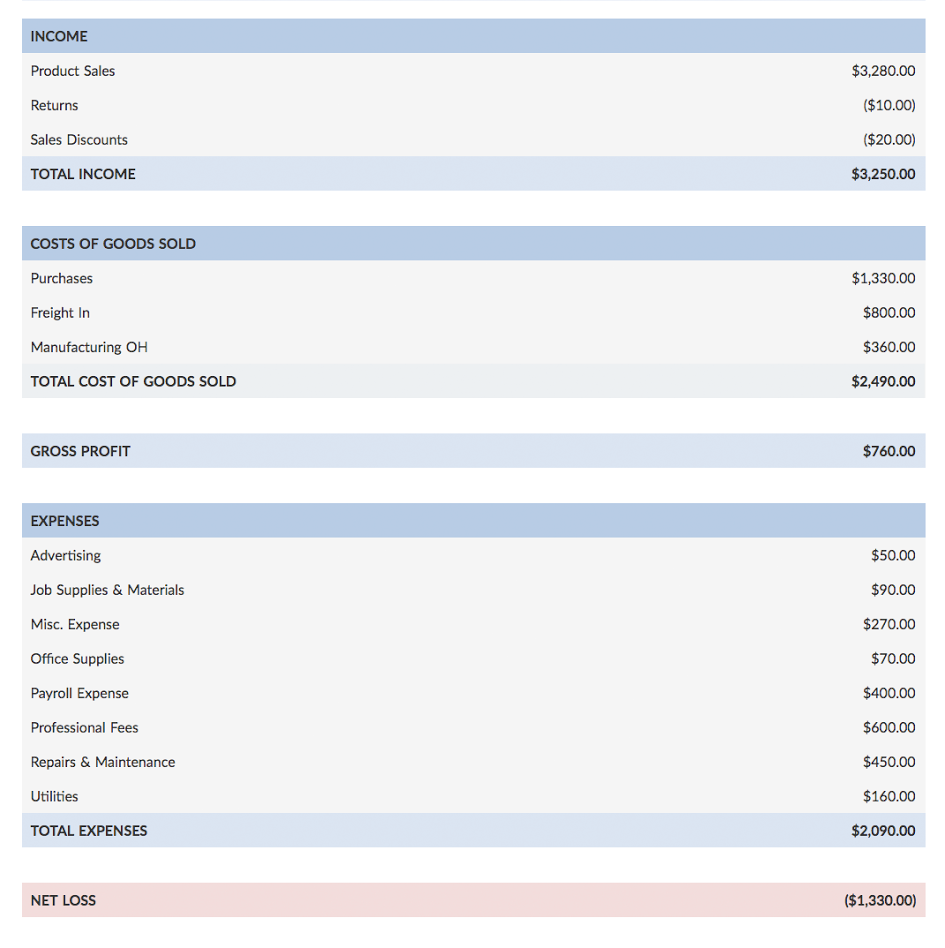Click the INCOME section header
945x948 pixels.
click(59, 37)
